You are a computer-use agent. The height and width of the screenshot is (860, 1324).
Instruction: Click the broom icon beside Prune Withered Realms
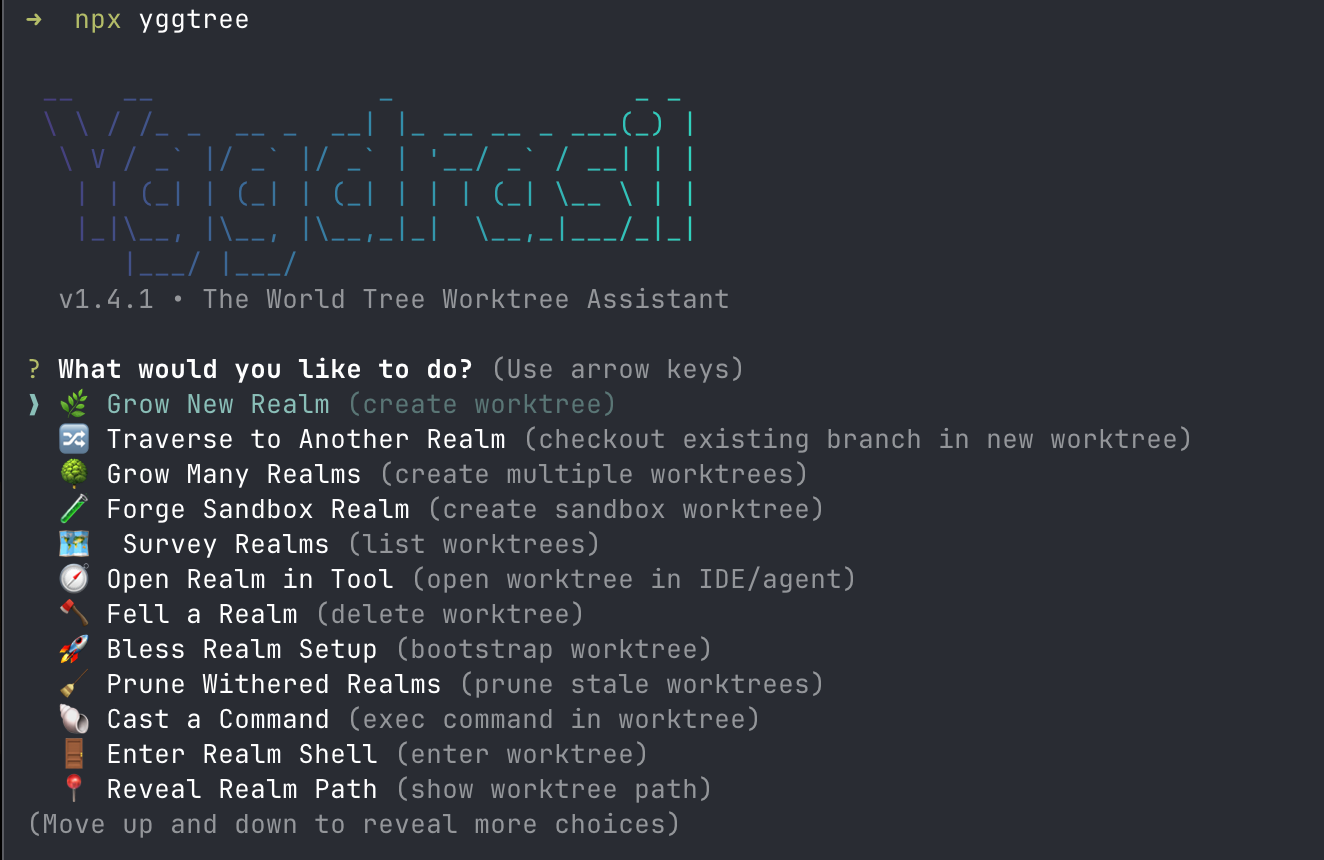(74, 683)
